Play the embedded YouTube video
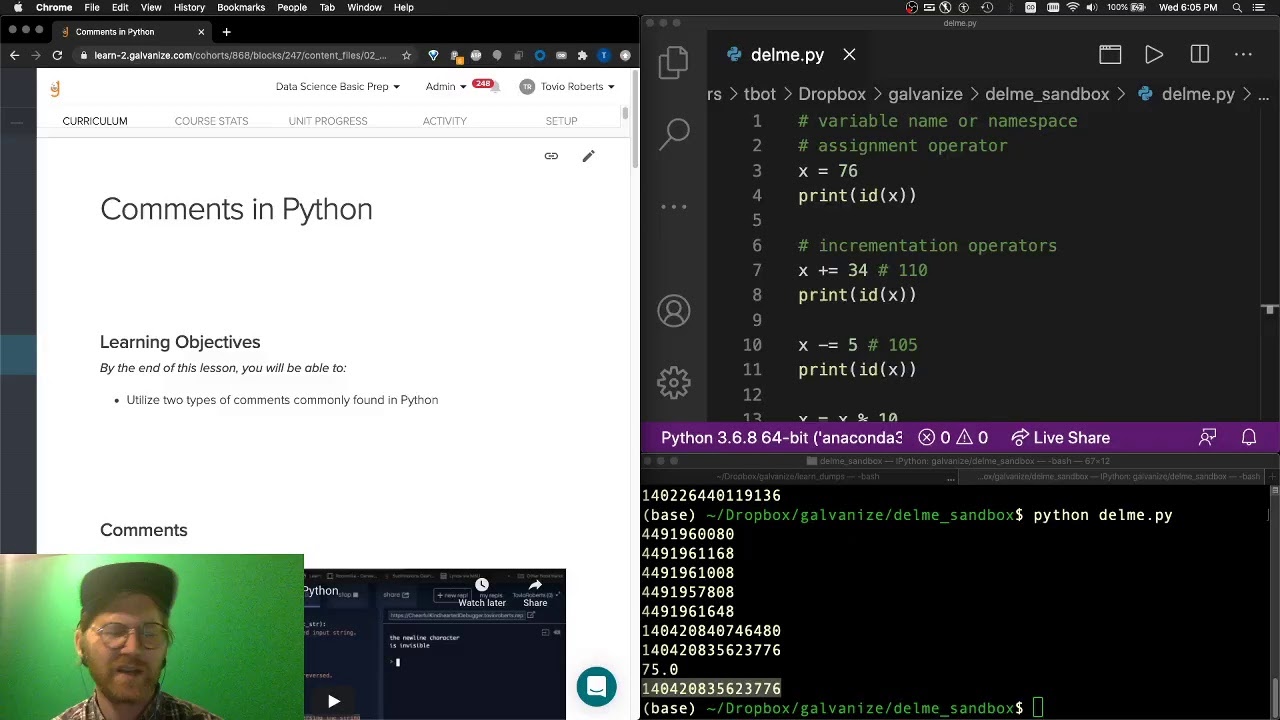Screen dimensions: 1280x720 click(x=334, y=701)
